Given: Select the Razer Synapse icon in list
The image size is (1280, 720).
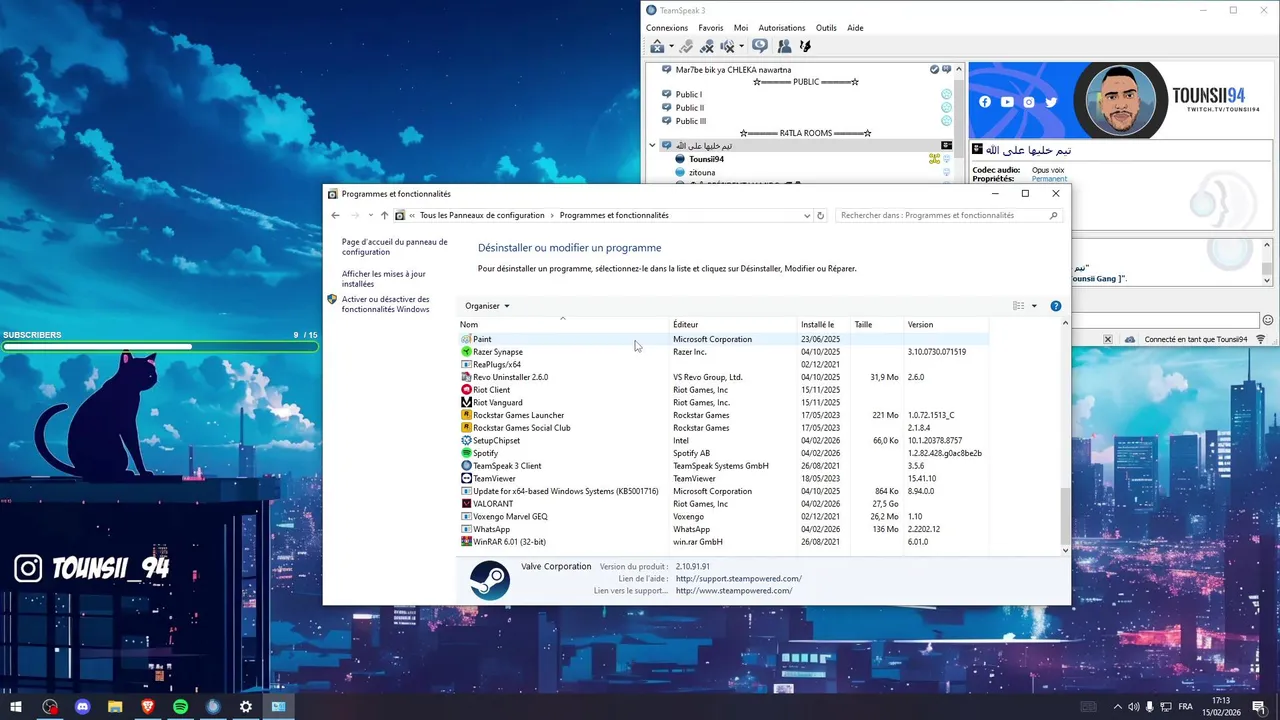Looking at the screenshot, I should [x=466, y=352].
